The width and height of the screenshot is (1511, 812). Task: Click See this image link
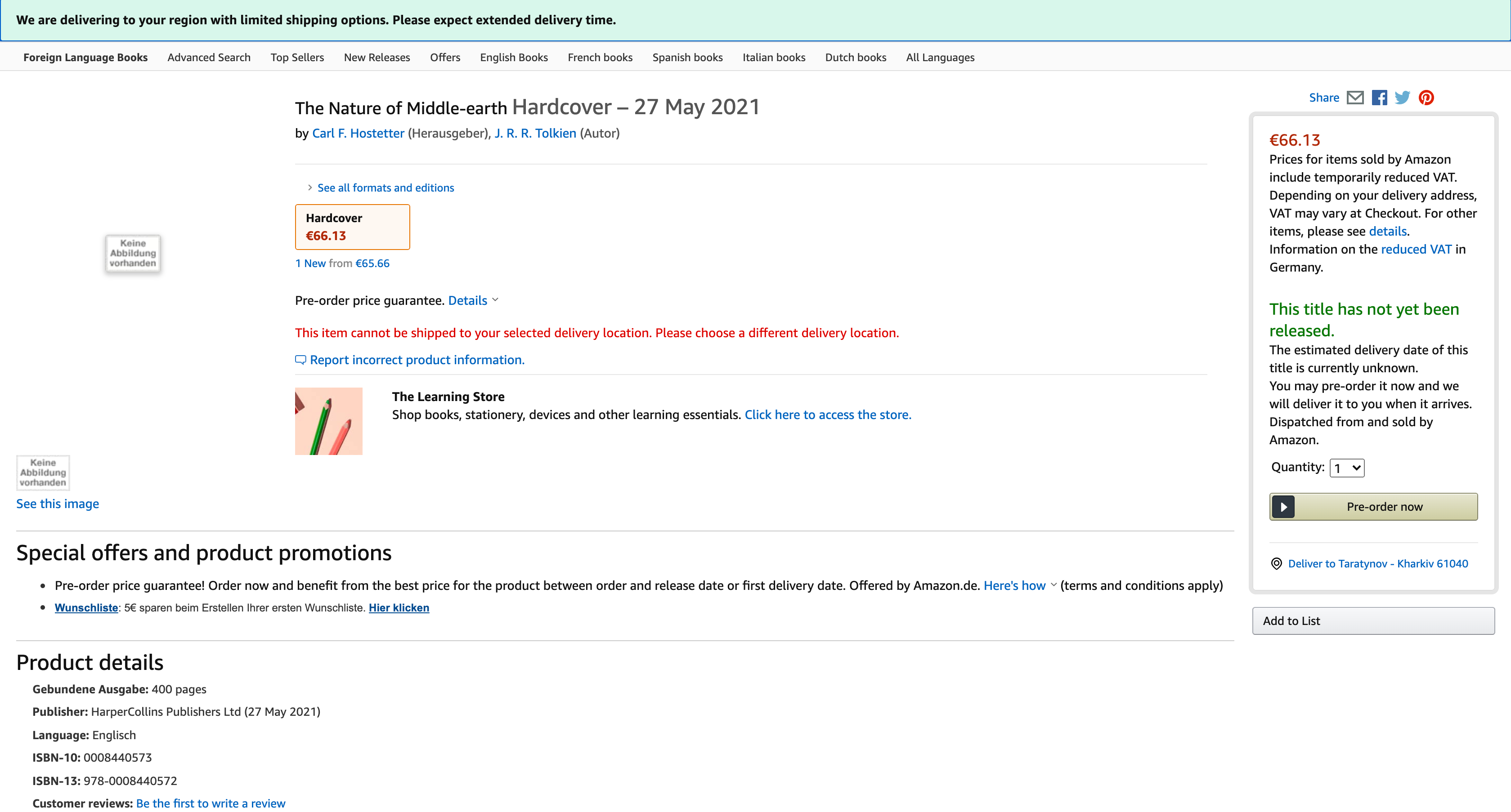58,504
